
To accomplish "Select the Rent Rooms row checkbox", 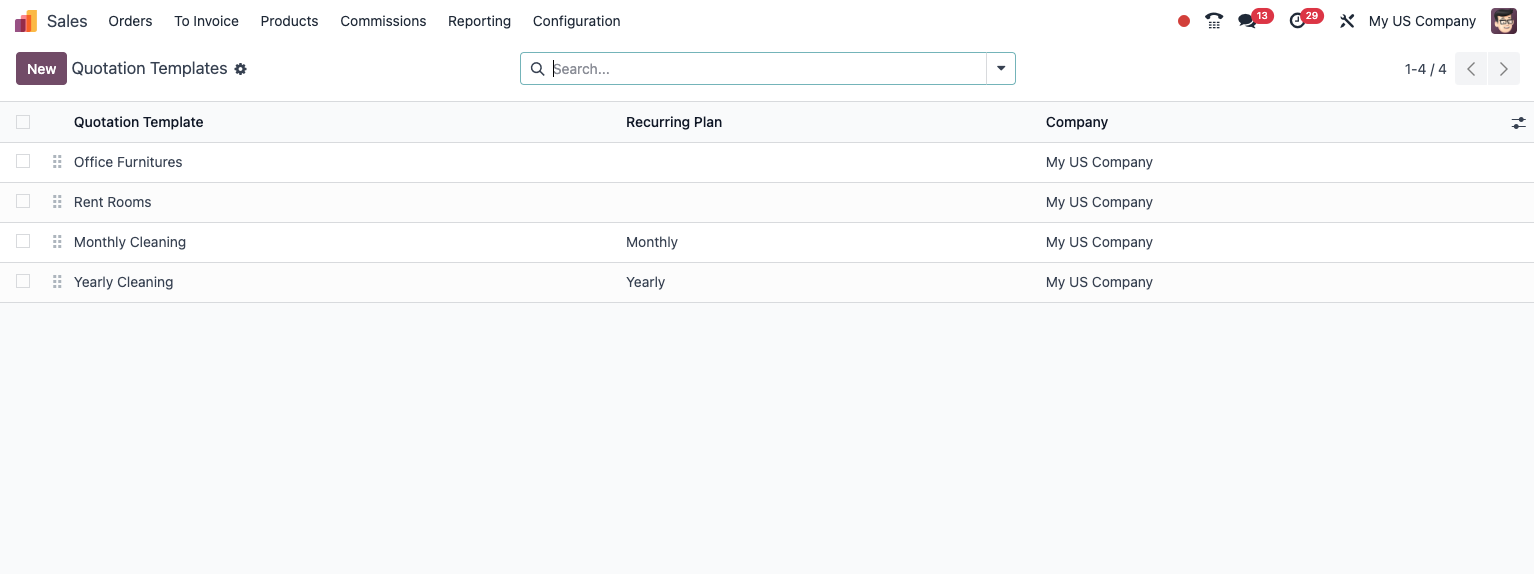I will tap(23, 201).
